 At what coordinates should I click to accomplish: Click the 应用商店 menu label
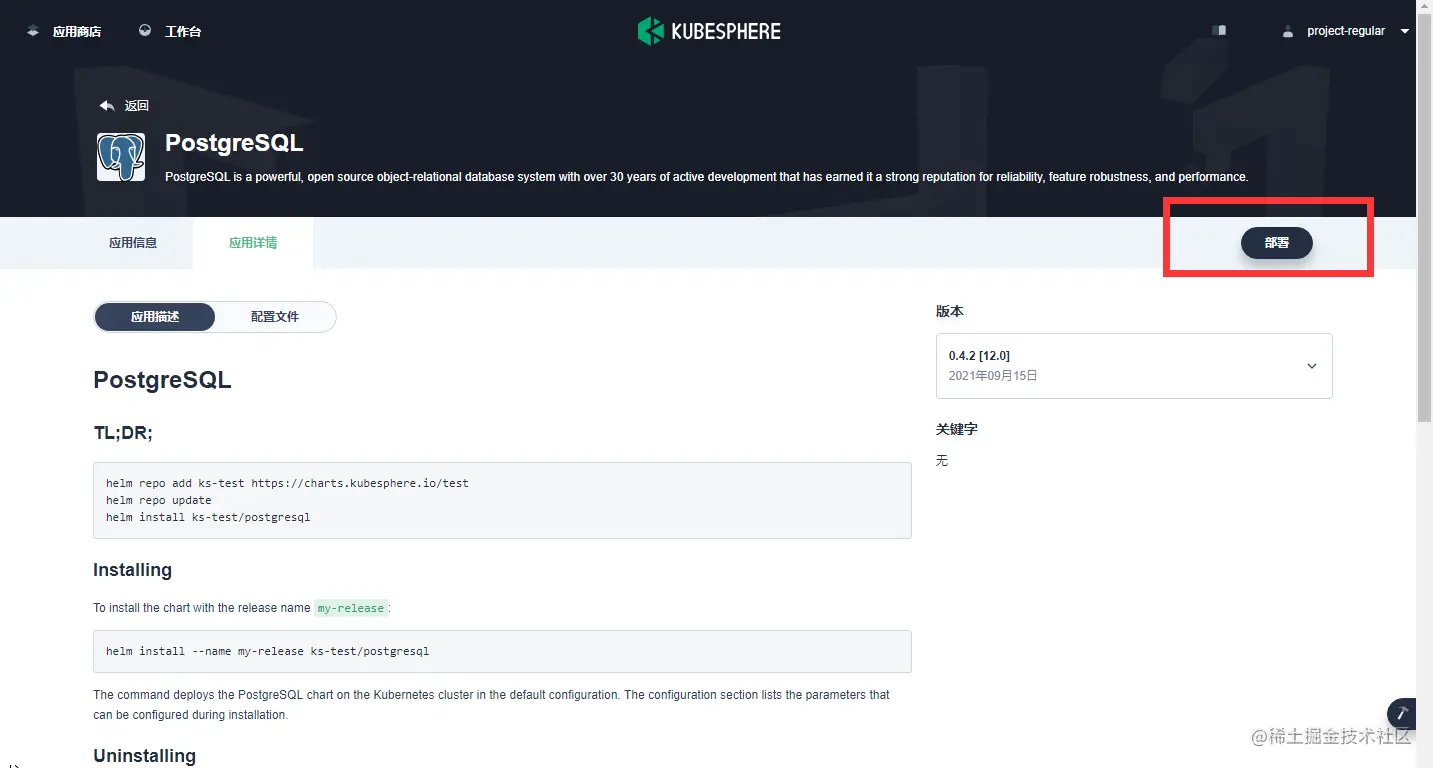[77, 32]
